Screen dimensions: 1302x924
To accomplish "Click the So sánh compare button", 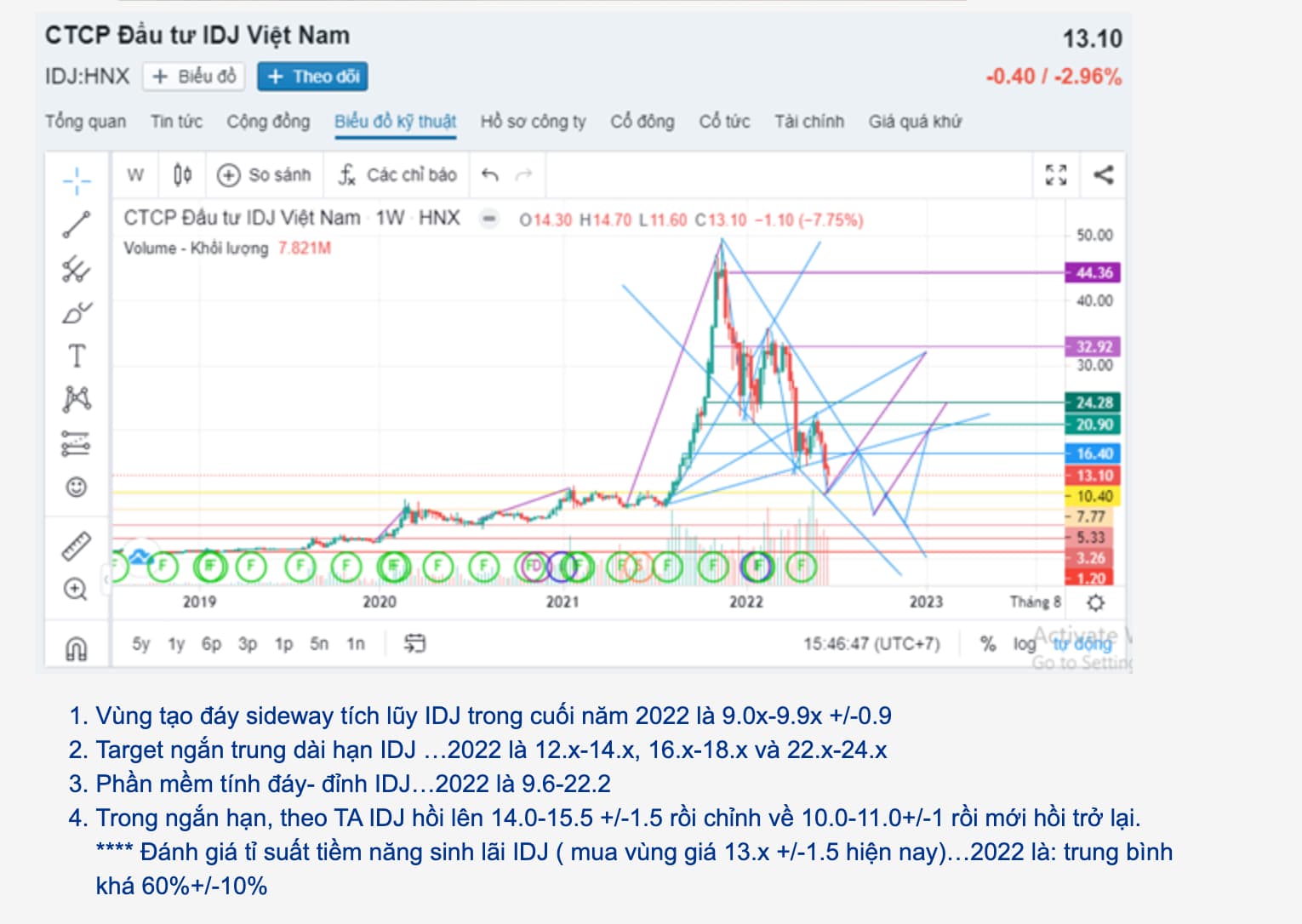I will 265,175.
